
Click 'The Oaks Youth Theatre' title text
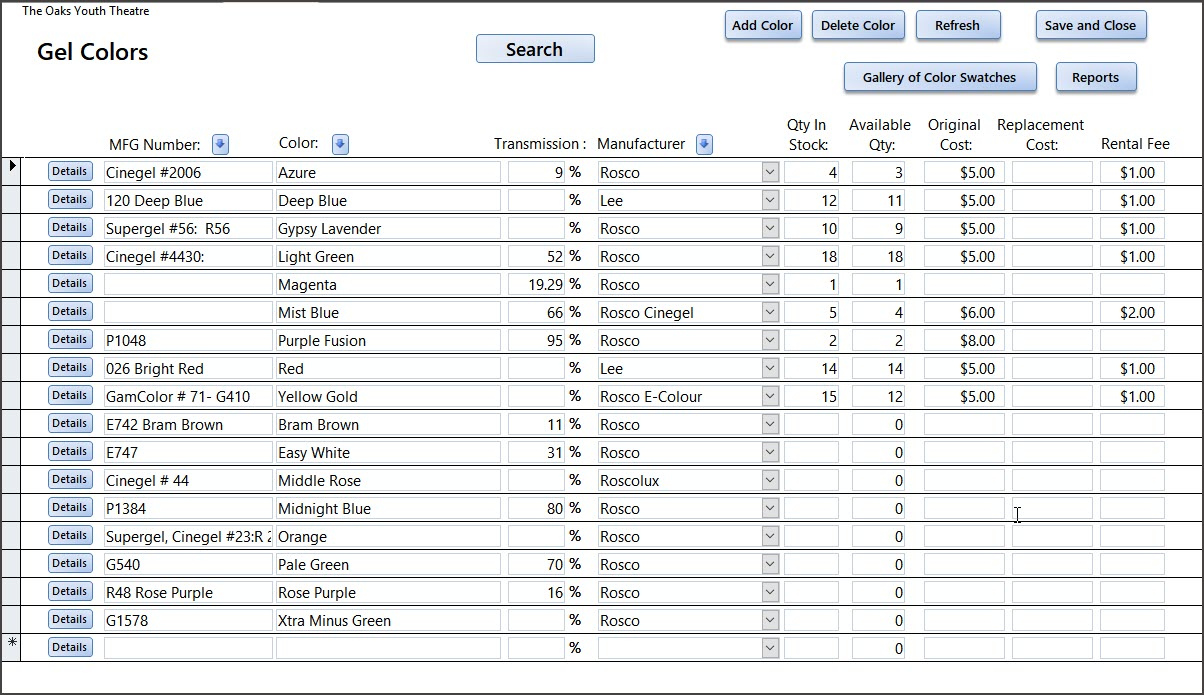point(86,11)
